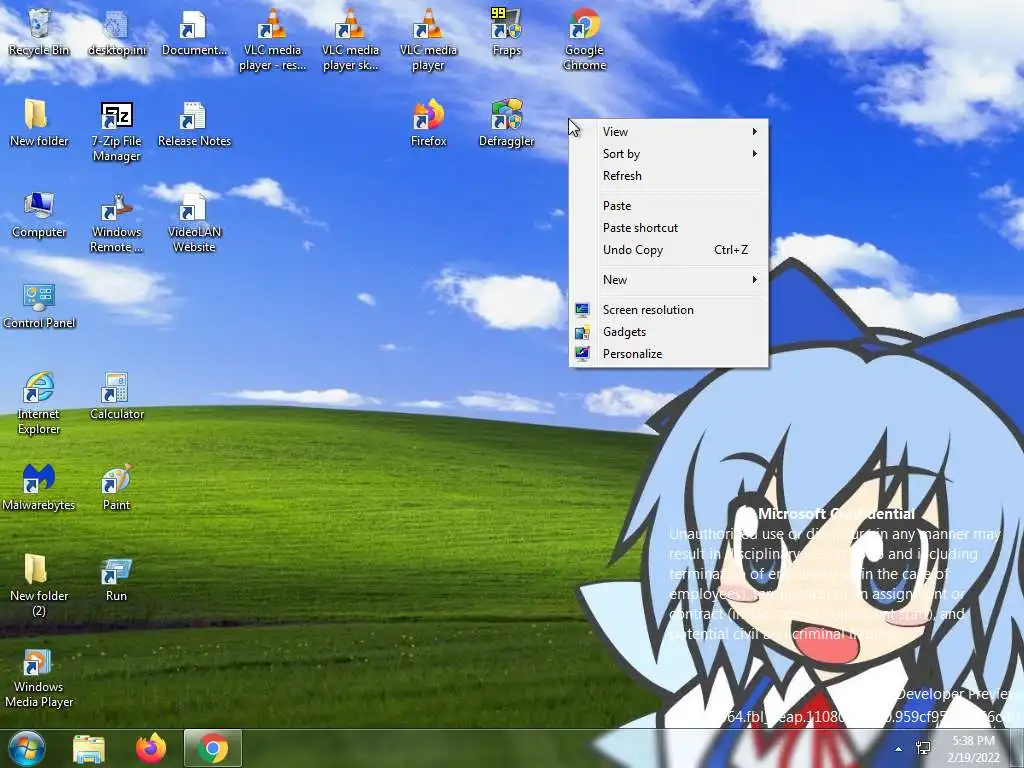This screenshot has width=1024, height=768.
Task: Select the Run shortcut icon
Action: (x=116, y=579)
